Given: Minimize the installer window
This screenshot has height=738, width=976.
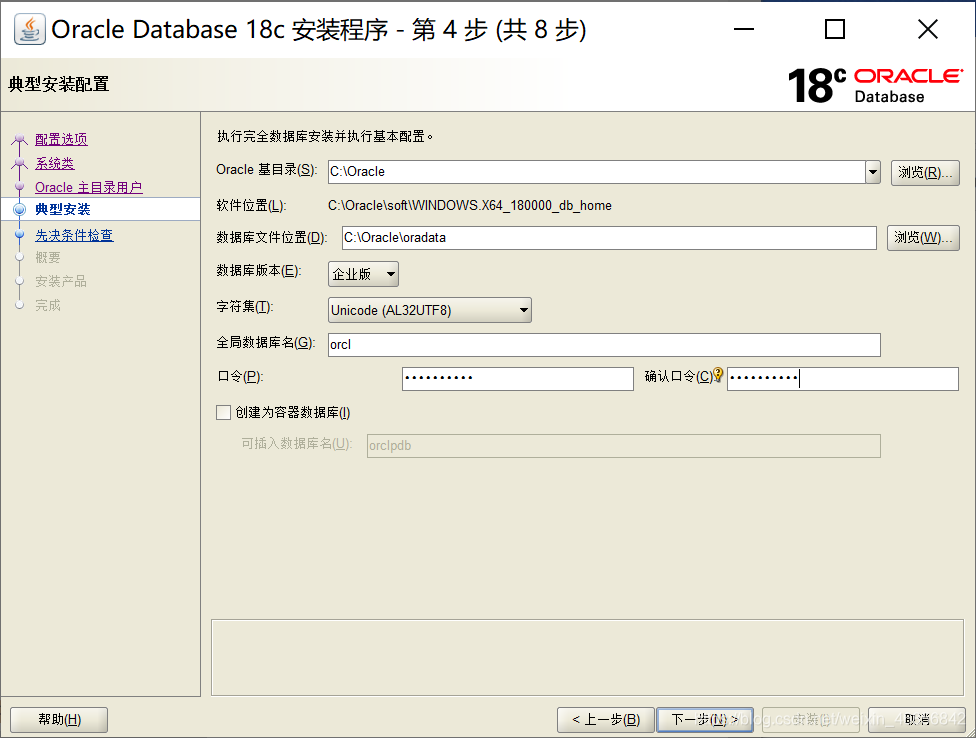Looking at the screenshot, I should 744,29.
